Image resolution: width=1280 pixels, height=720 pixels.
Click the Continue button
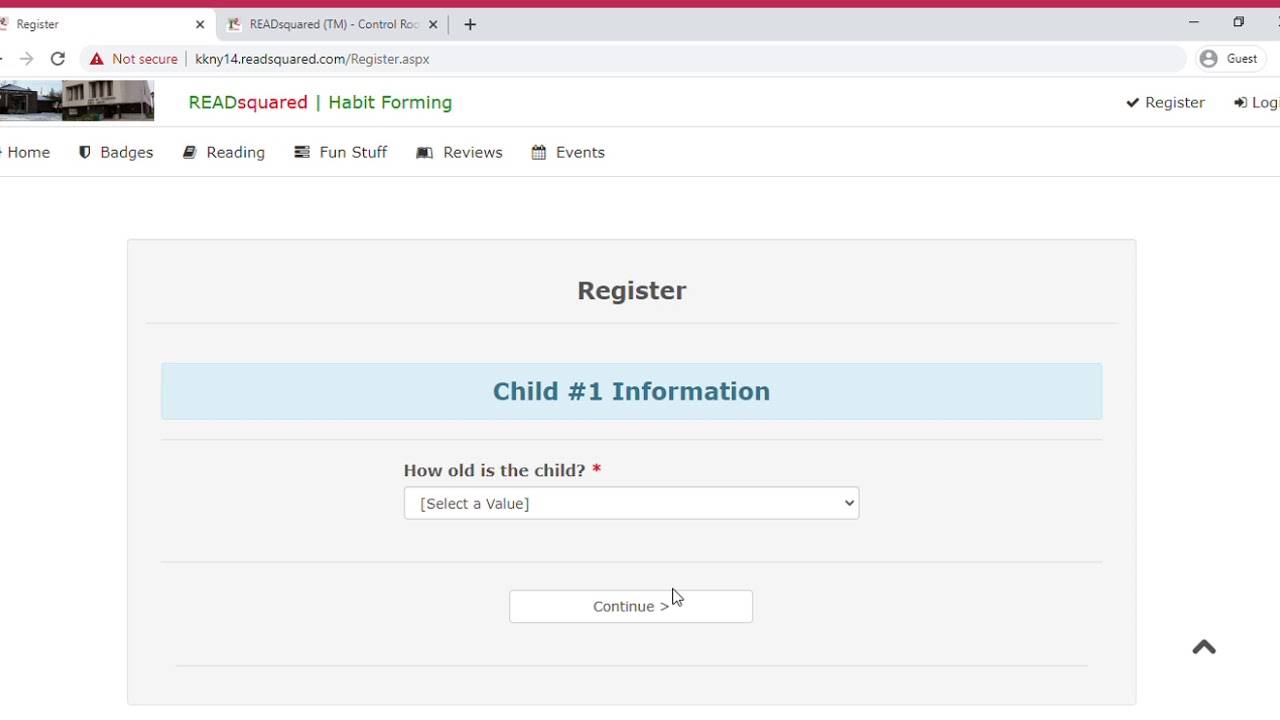click(631, 606)
